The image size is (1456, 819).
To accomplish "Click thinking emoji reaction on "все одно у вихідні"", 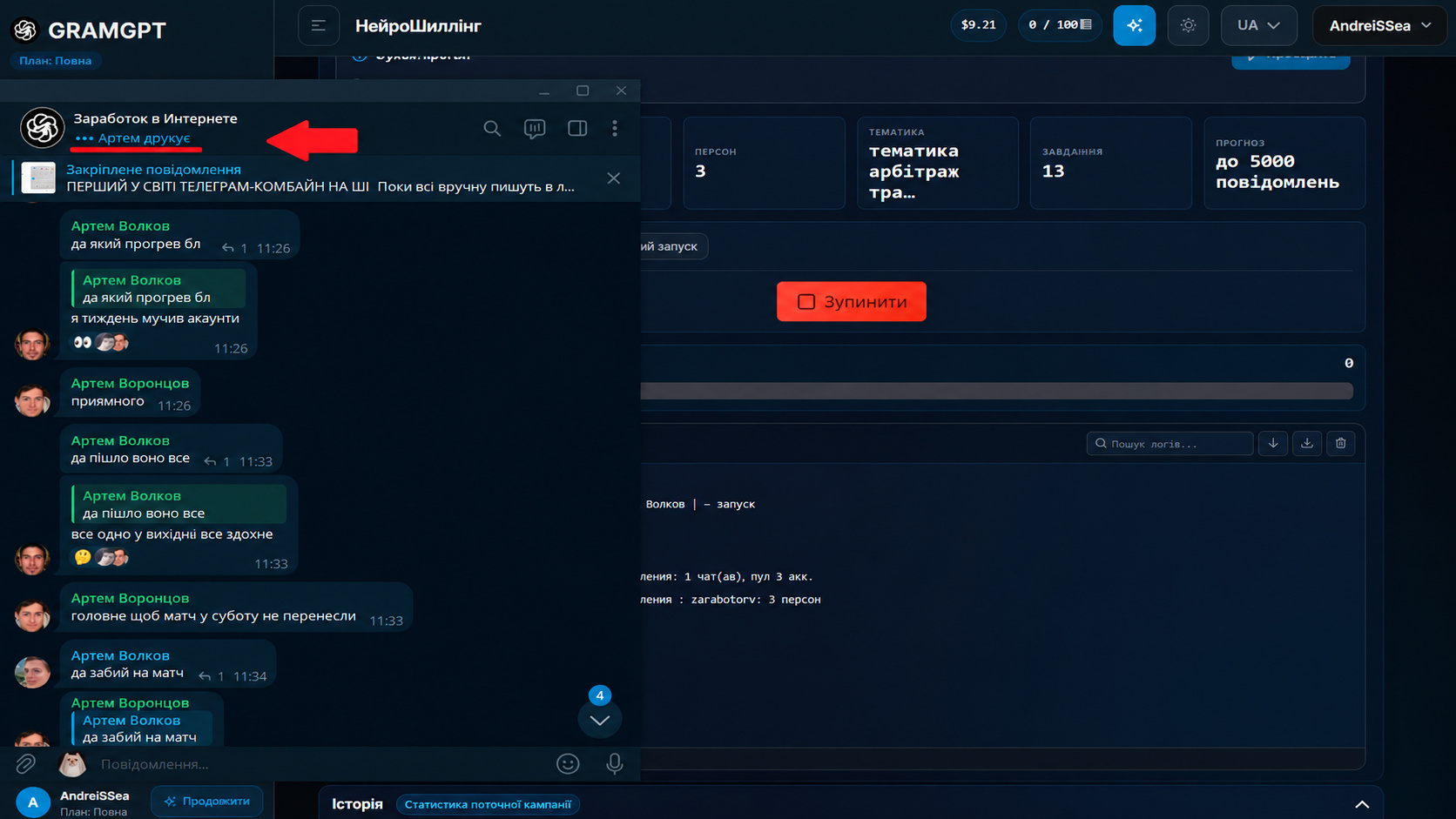I will (x=83, y=557).
